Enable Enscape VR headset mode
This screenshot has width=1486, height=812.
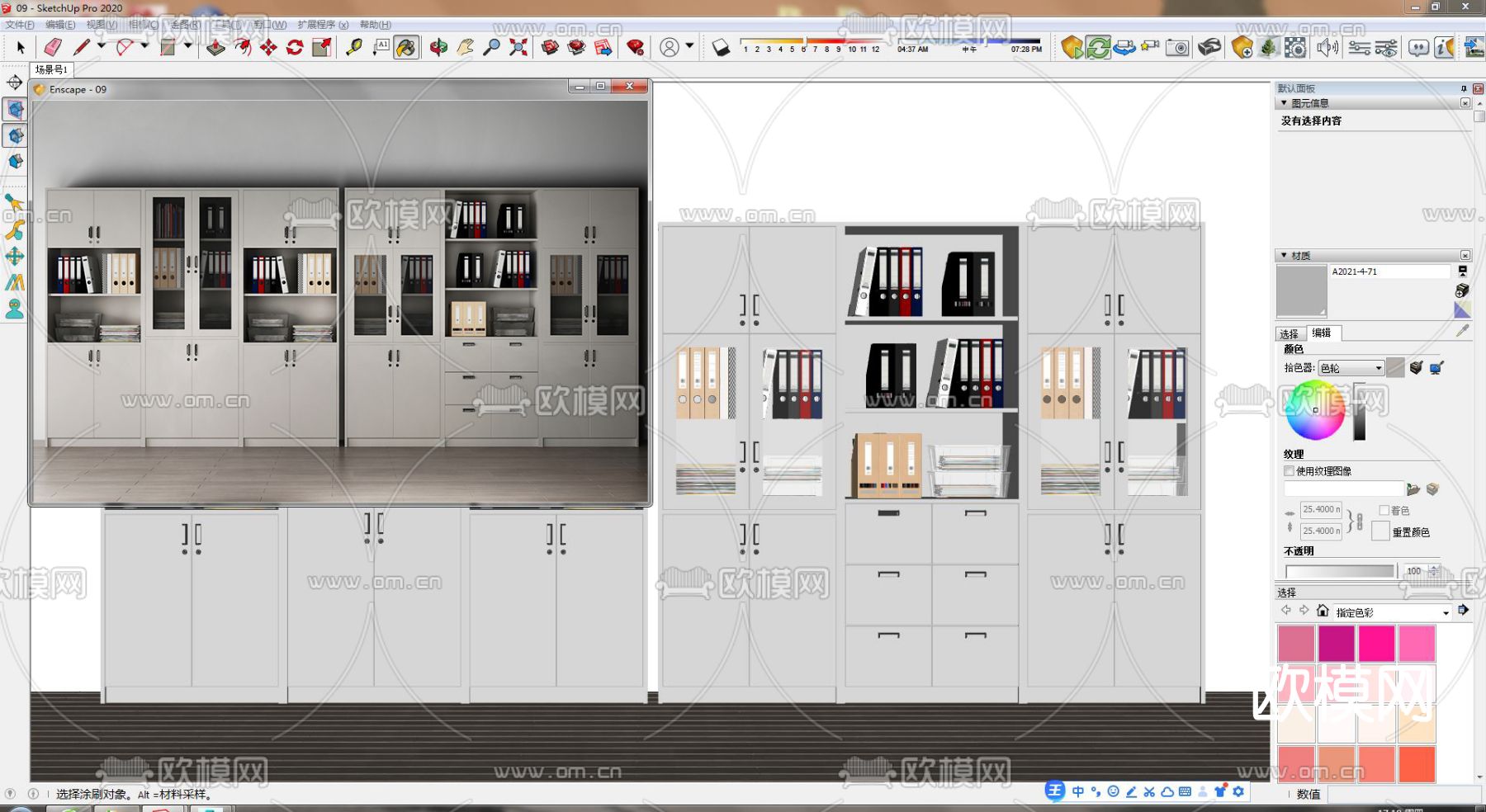[x=1209, y=47]
